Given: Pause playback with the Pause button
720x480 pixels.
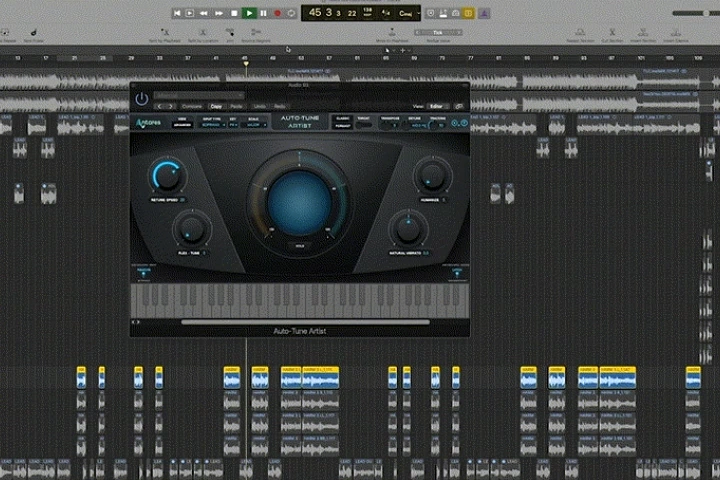Looking at the screenshot, I should pos(264,13).
